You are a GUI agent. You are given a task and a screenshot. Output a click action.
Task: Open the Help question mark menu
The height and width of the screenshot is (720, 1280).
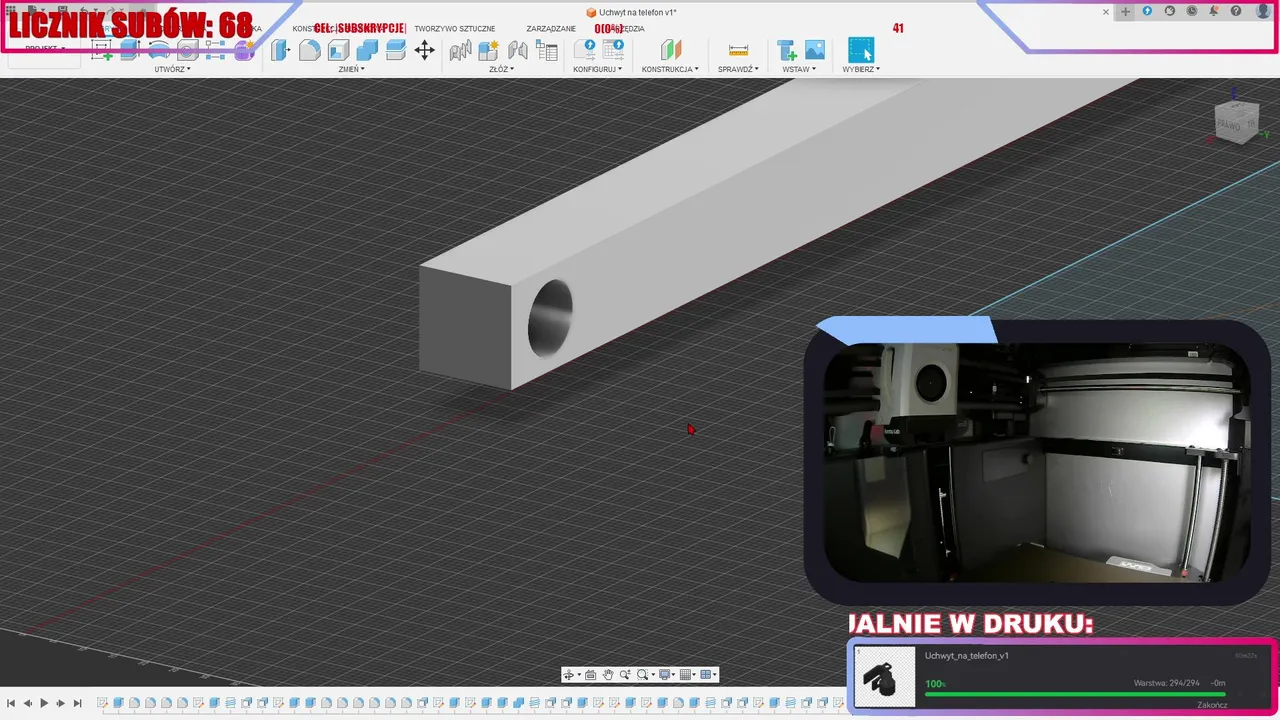(1237, 11)
